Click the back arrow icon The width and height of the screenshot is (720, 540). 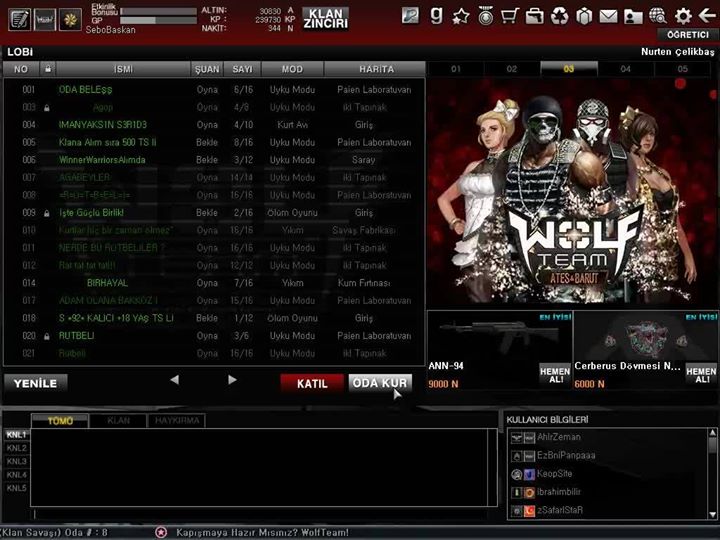pyautogui.click(x=707, y=16)
